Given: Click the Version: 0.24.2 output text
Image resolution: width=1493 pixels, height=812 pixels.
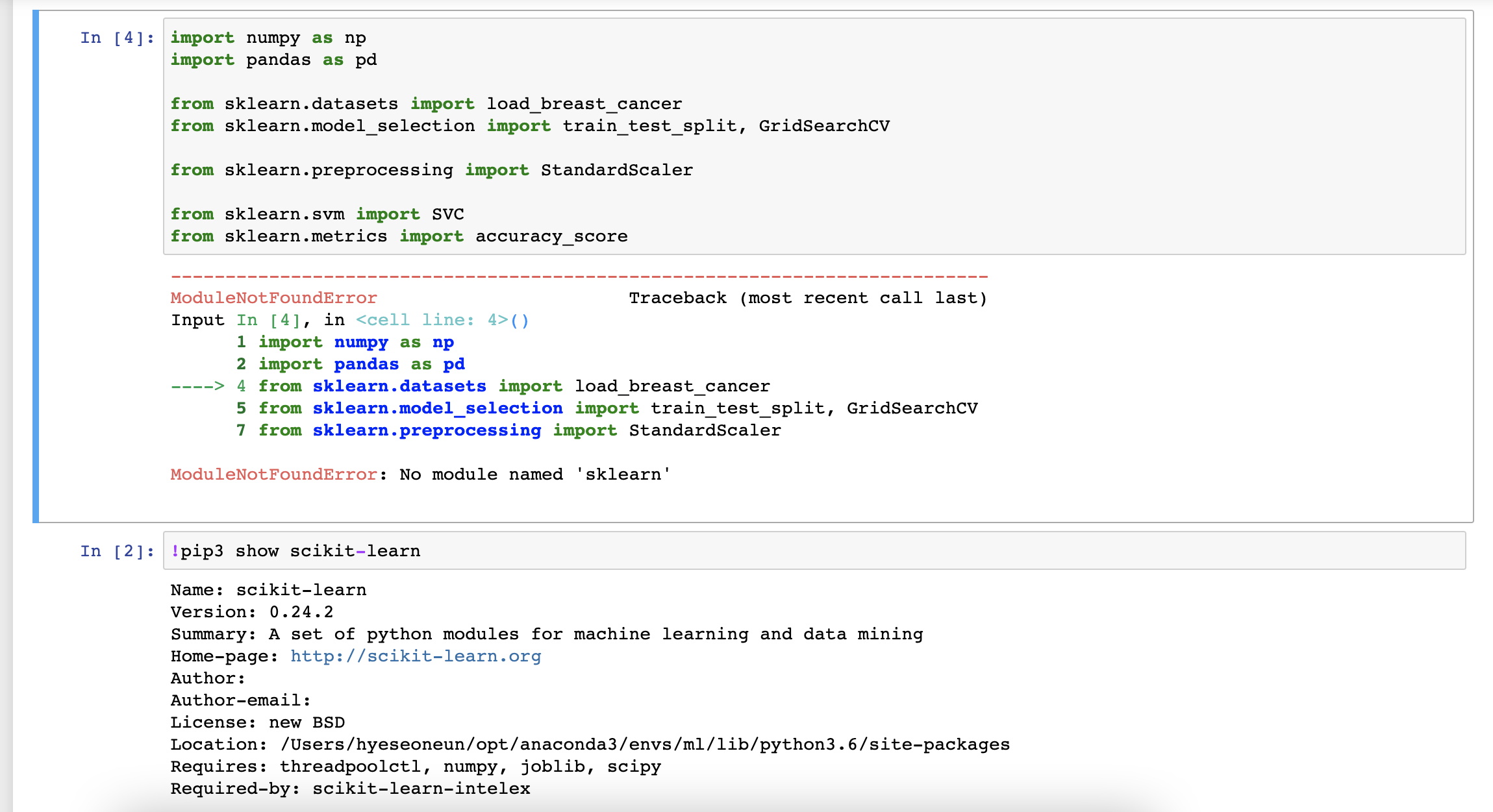Looking at the screenshot, I should [x=251, y=611].
